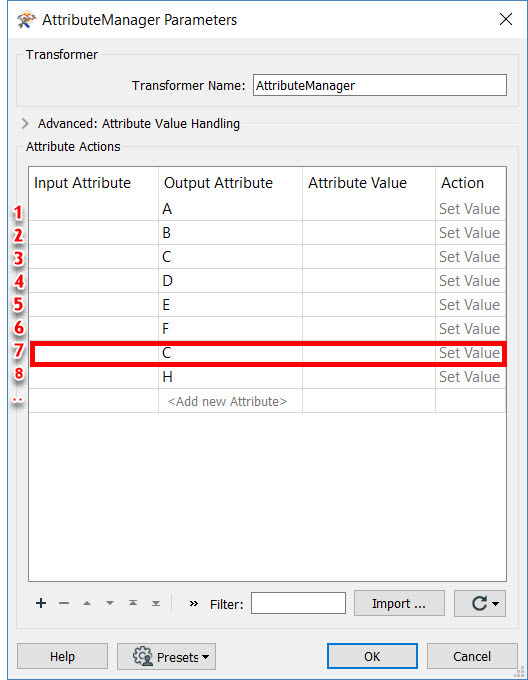Move attribute to top of list
Viewport: 528px width, 680px height.
tap(133, 603)
